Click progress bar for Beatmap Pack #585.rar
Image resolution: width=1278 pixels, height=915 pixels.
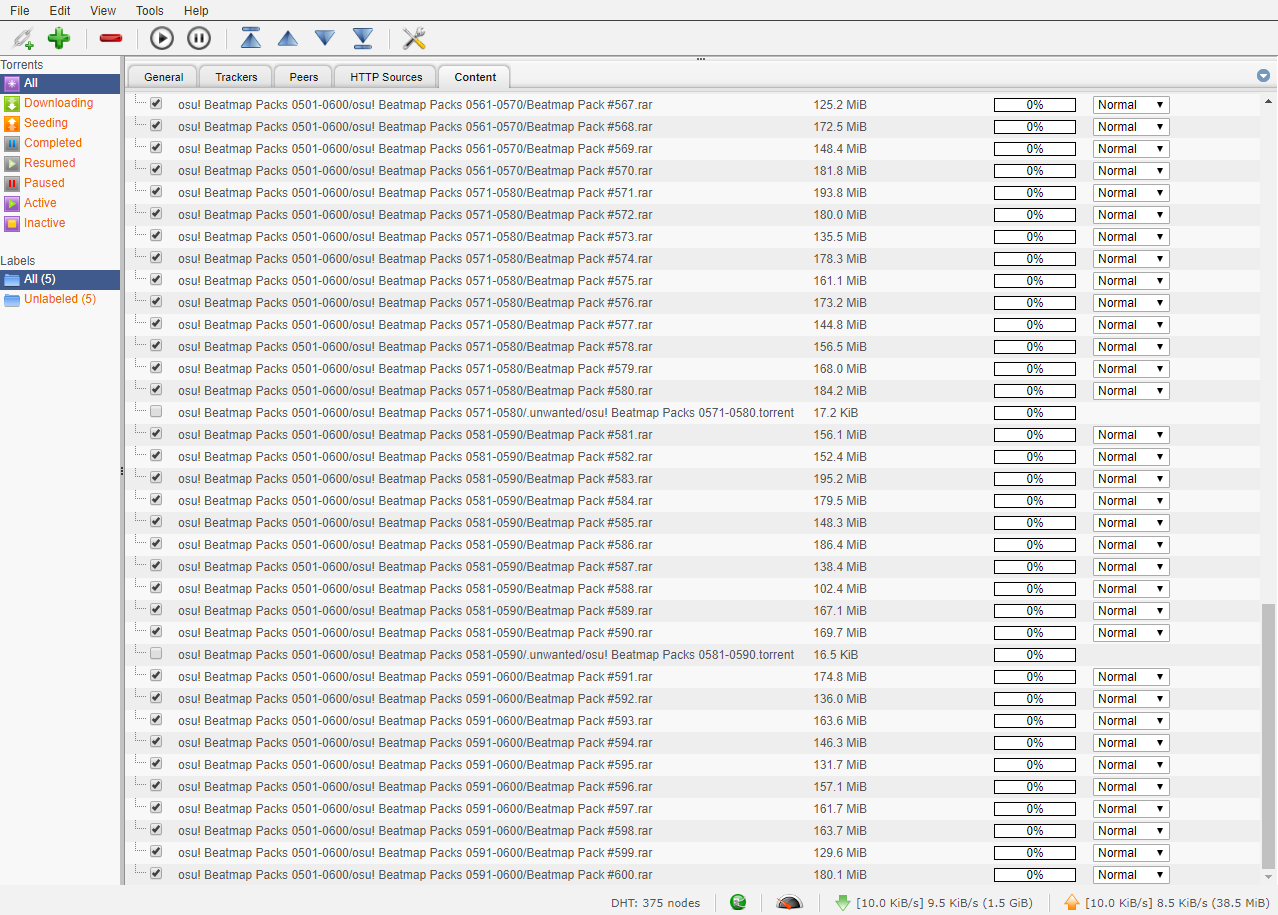pos(1035,523)
